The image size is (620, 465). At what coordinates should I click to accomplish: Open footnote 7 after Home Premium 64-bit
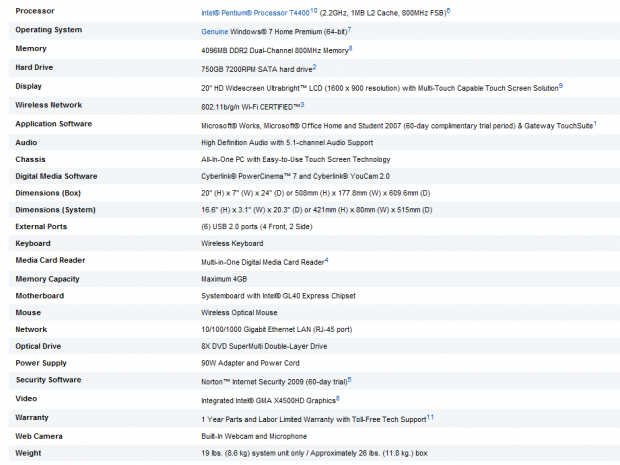point(349,30)
